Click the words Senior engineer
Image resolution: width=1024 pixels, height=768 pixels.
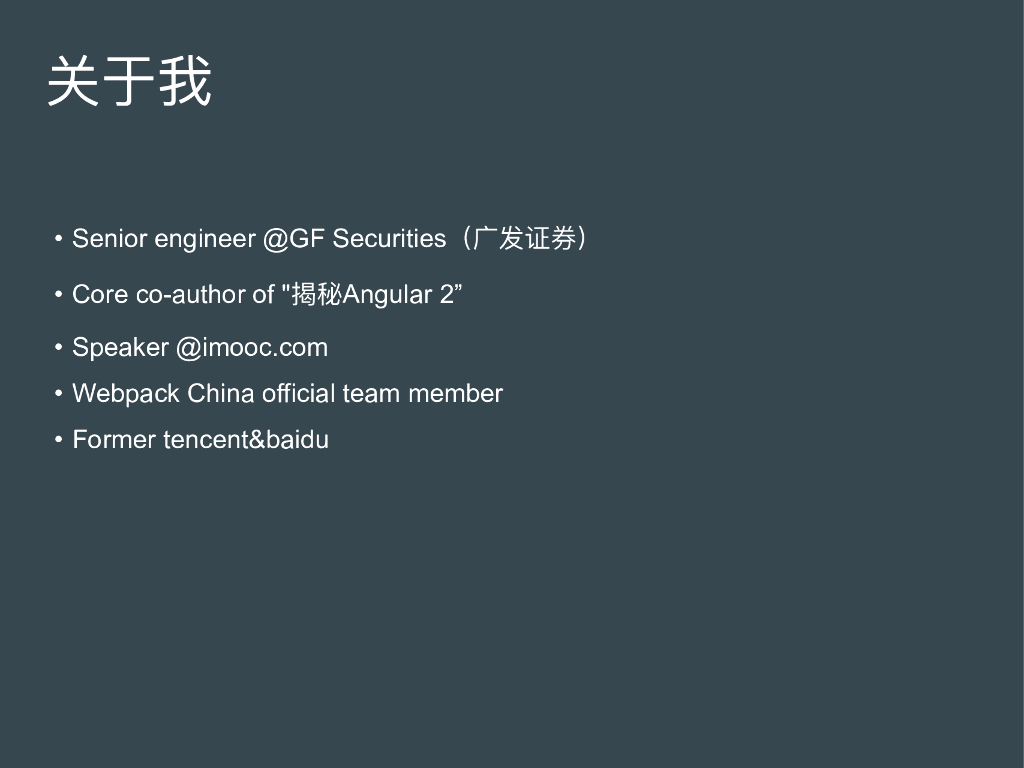[164, 239]
